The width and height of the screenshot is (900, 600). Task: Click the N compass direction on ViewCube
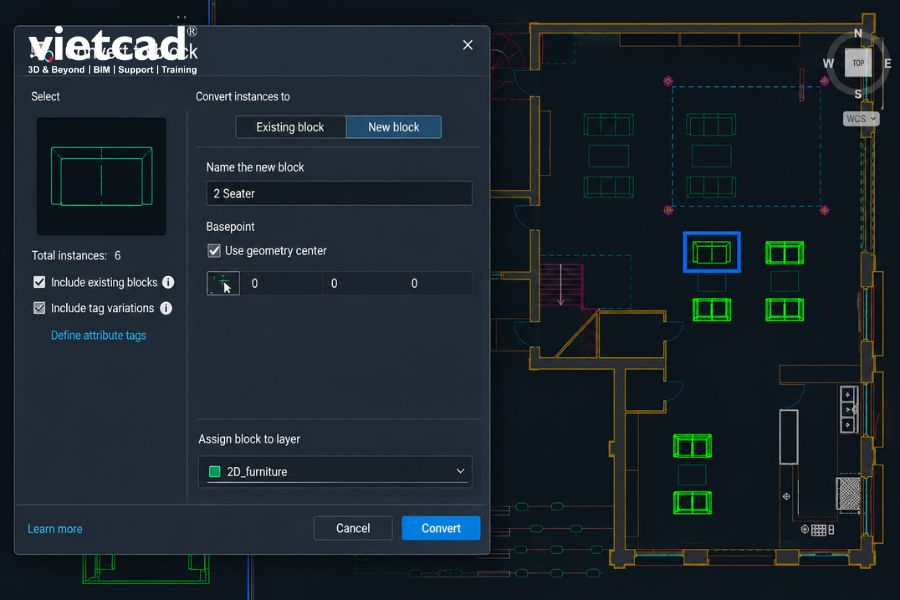click(858, 33)
